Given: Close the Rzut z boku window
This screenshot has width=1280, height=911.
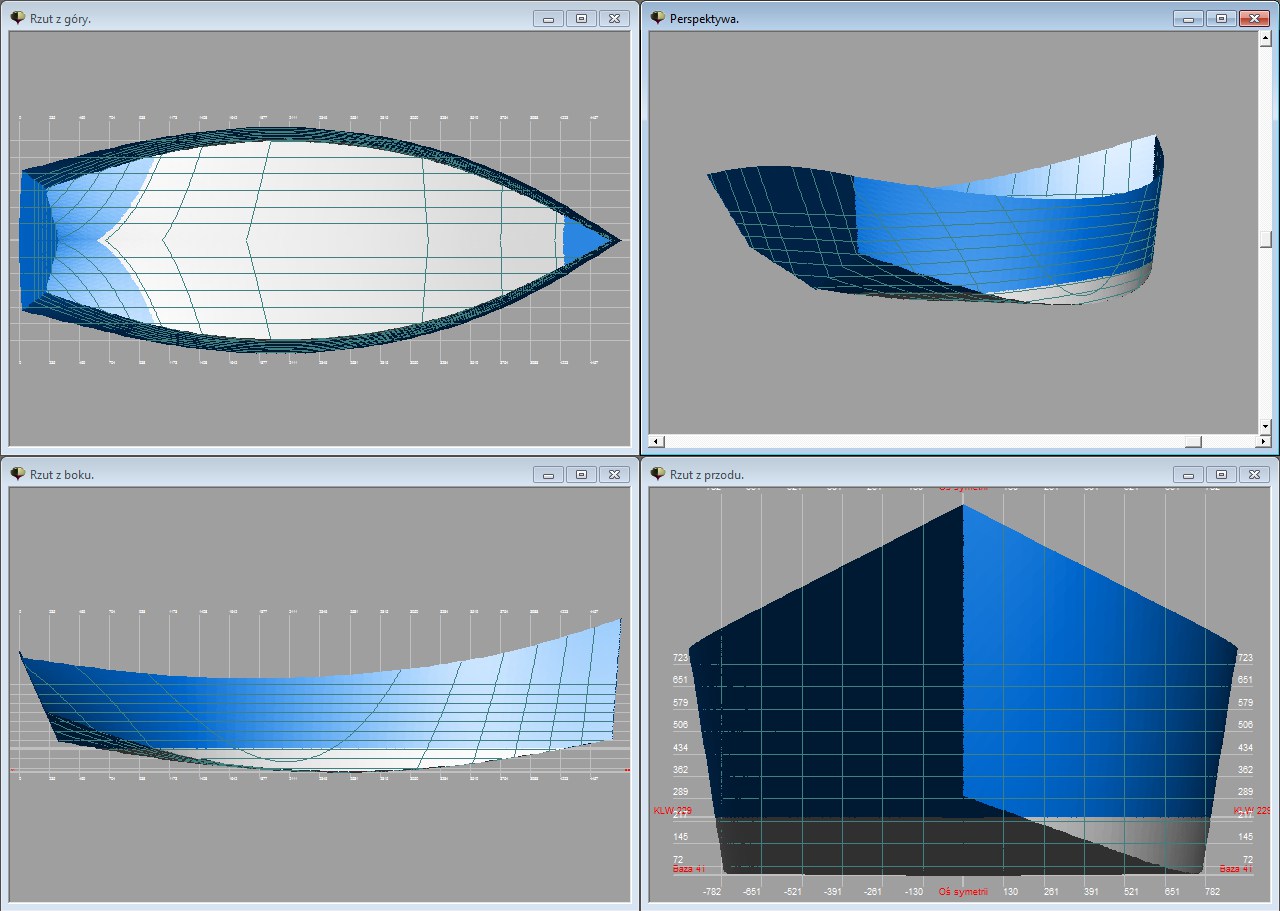Looking at the screenshot, I should tap(614, 475).
